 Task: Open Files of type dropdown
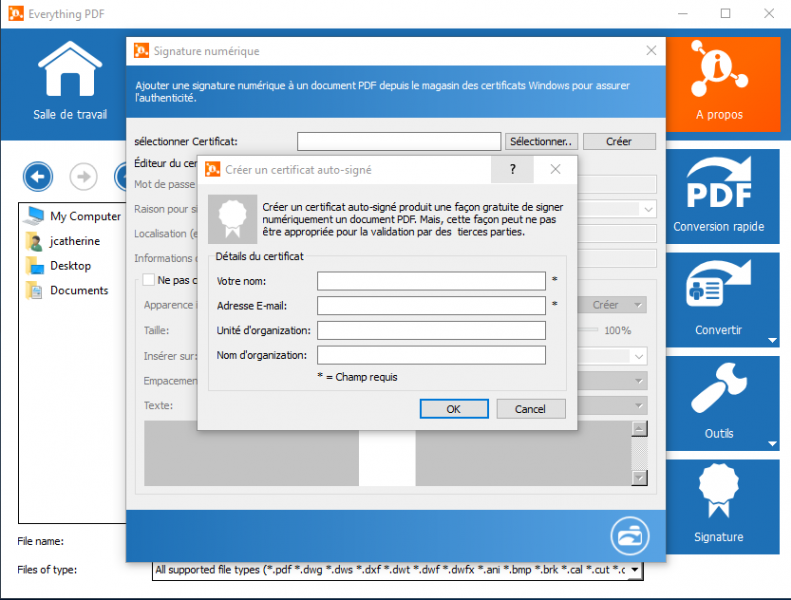pyautogui.click(x=635, y=570)
